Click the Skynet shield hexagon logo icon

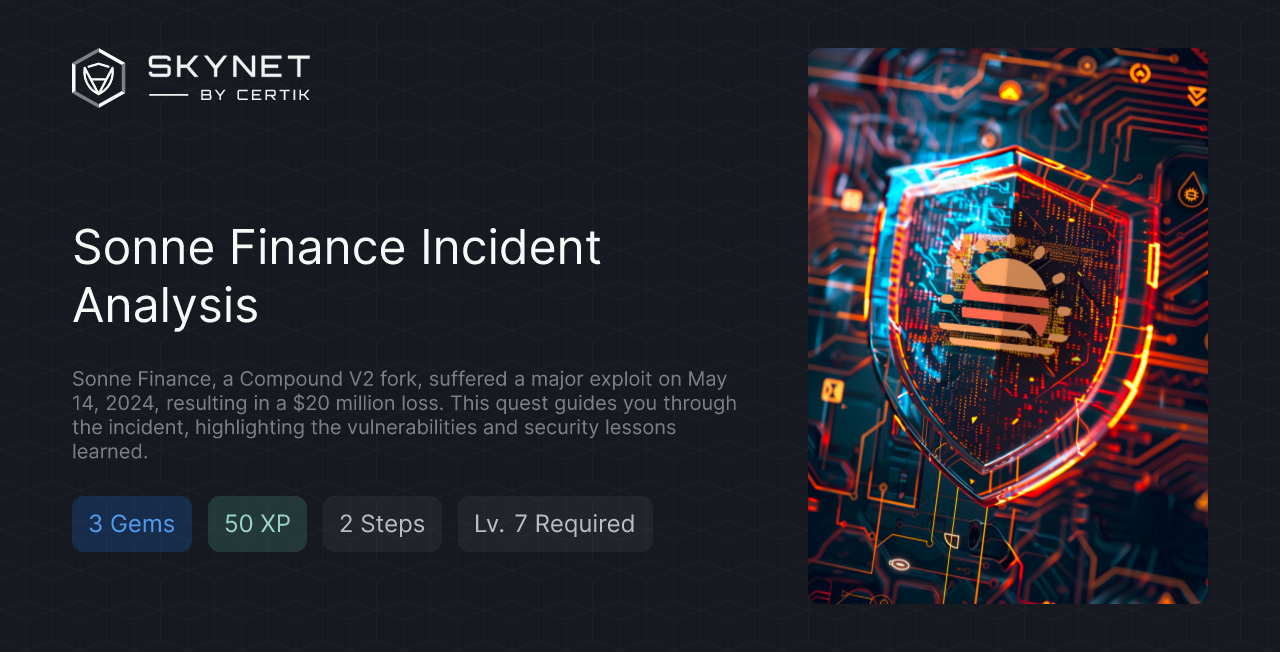tap(98, 78)
